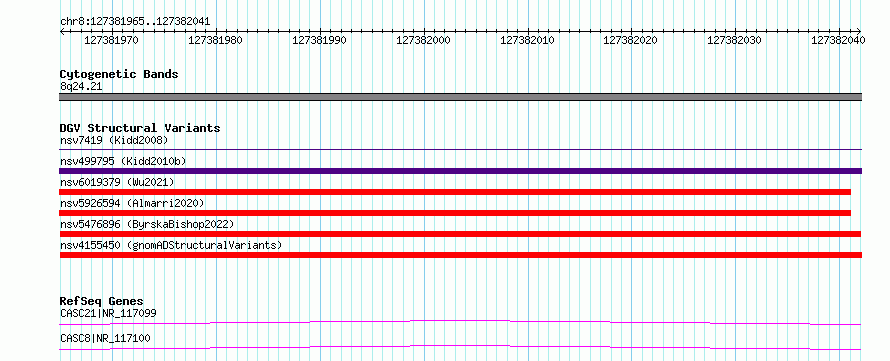This screenshot has width=890, height=361.
Task: Click ruler position 127381990
Action: (x=319, y=40)
